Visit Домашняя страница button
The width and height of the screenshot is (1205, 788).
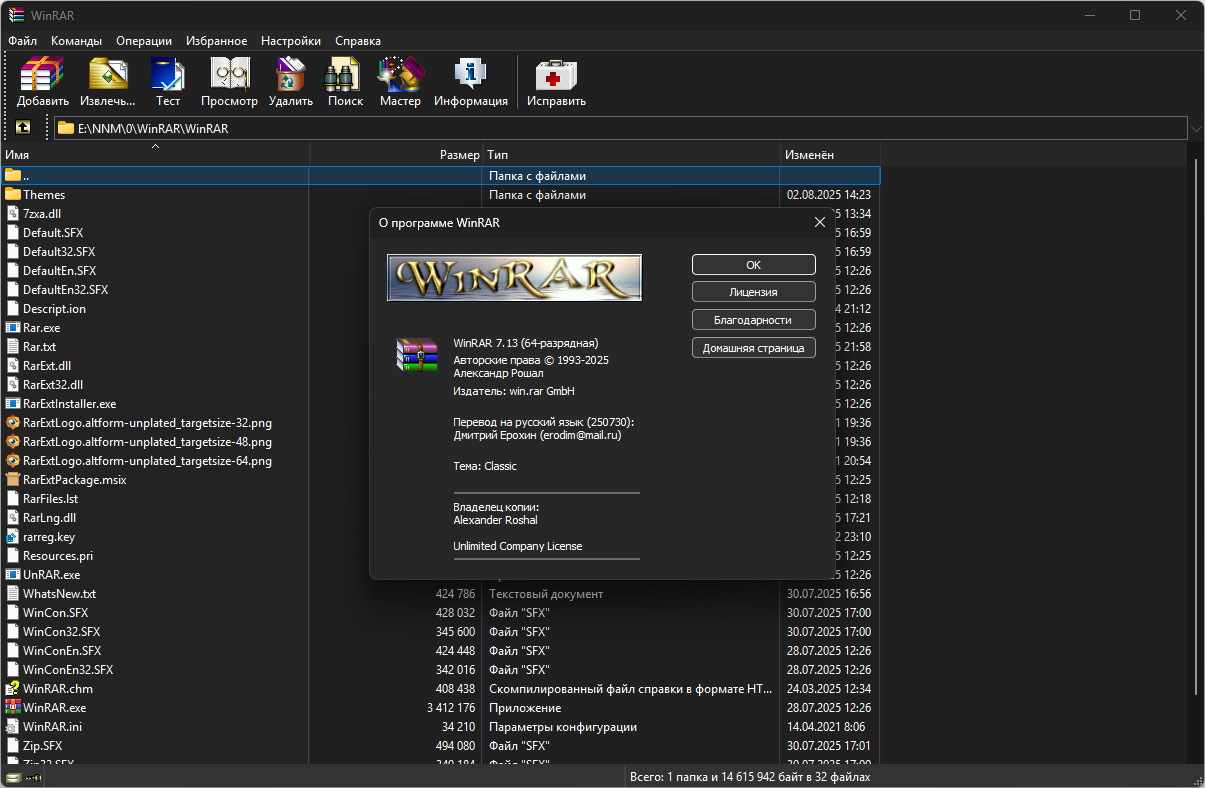click(754, 348)
